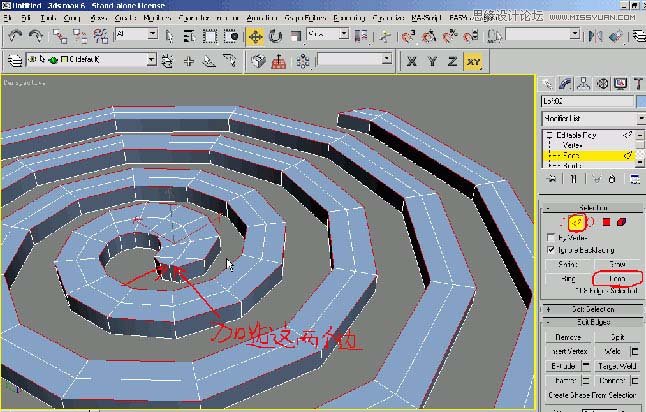Open the Views menu
The width and height of the screenshot is (646, 412).
99,18
